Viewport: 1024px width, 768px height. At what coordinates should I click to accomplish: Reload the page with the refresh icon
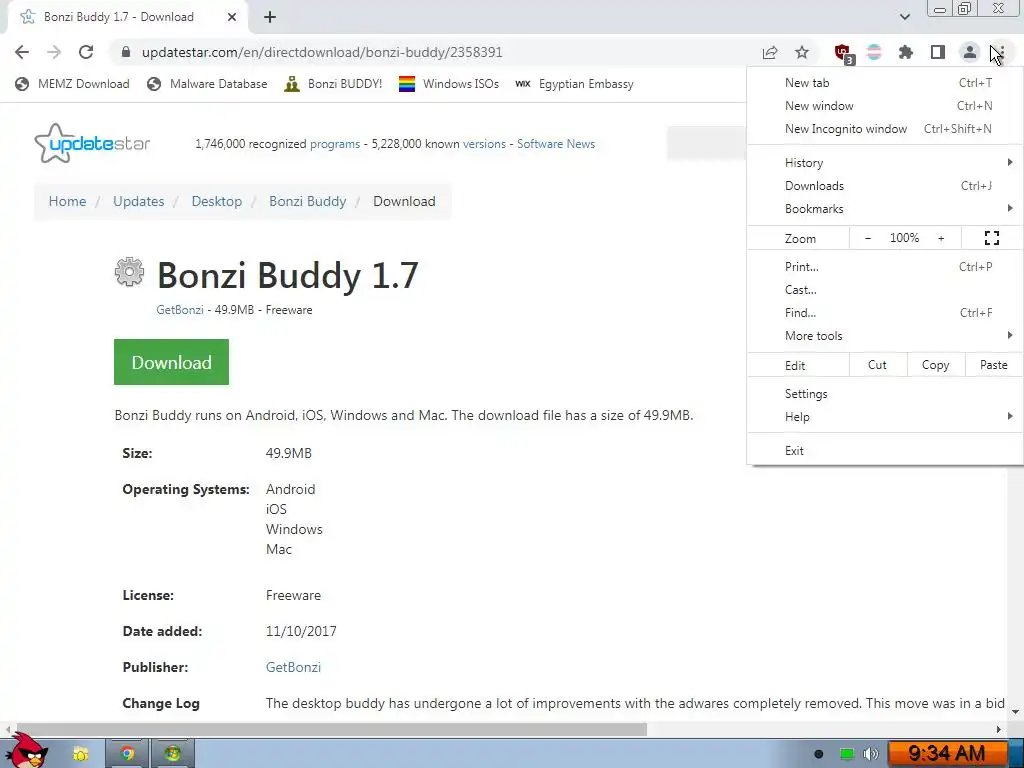[x=86, y=52]
